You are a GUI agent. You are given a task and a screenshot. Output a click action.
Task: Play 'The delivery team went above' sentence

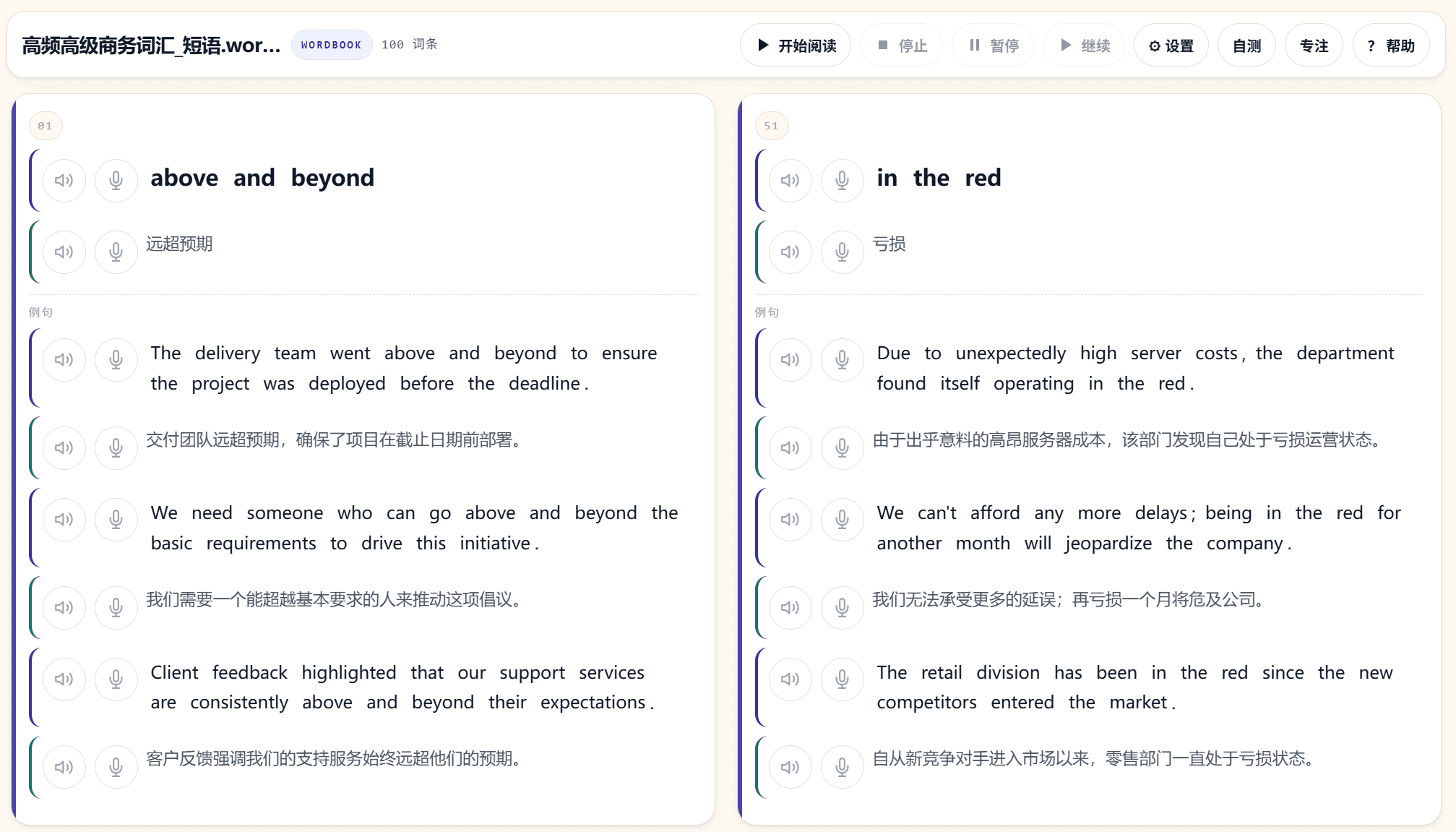(64, 360)
